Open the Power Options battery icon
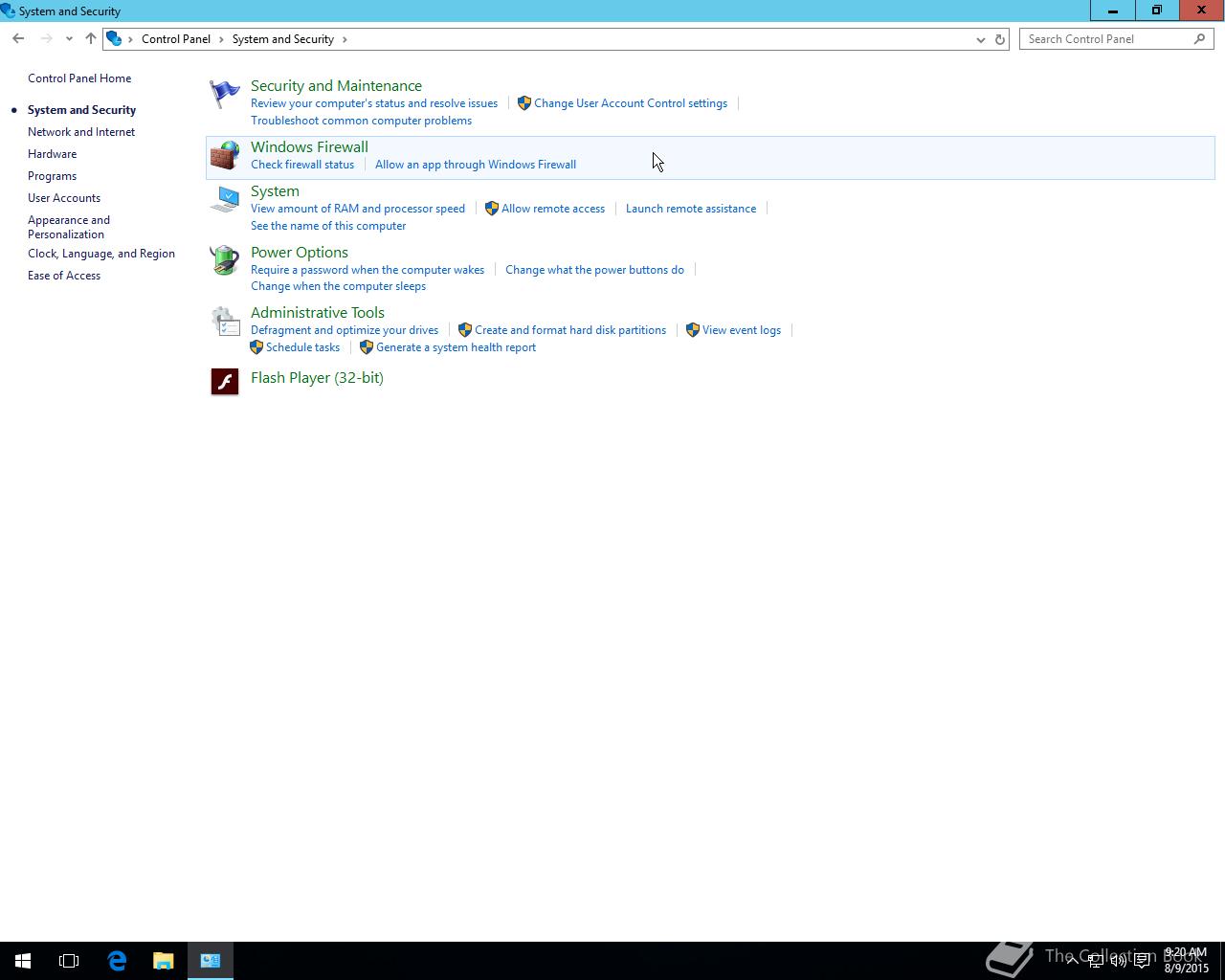1225x980 pixels. coord(224,260)
